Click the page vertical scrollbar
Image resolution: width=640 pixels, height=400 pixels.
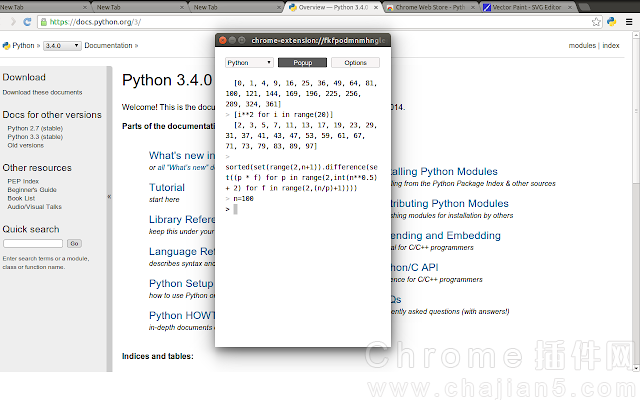pos(636,110)
